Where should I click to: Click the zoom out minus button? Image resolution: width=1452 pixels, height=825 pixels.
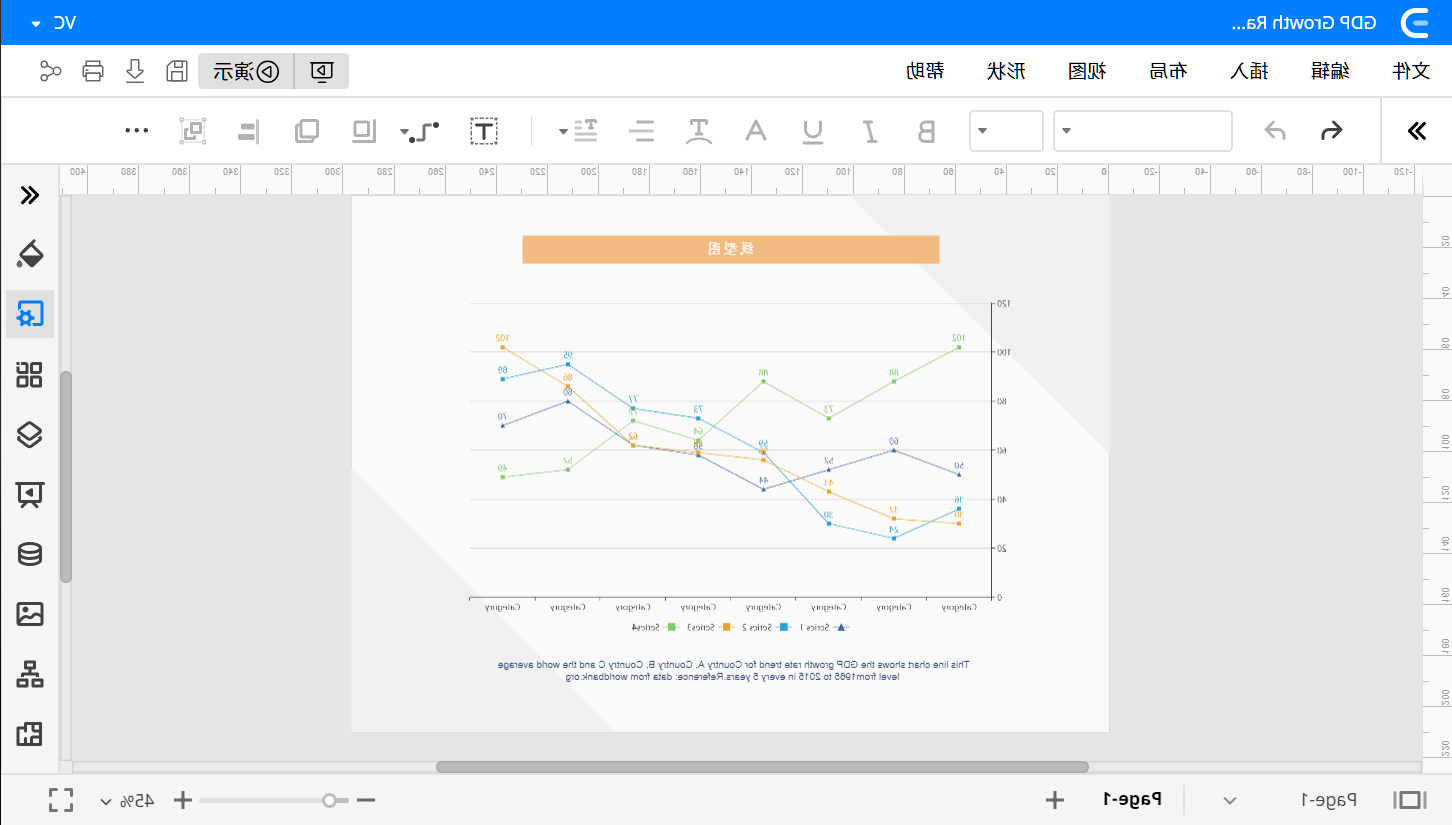366,800
